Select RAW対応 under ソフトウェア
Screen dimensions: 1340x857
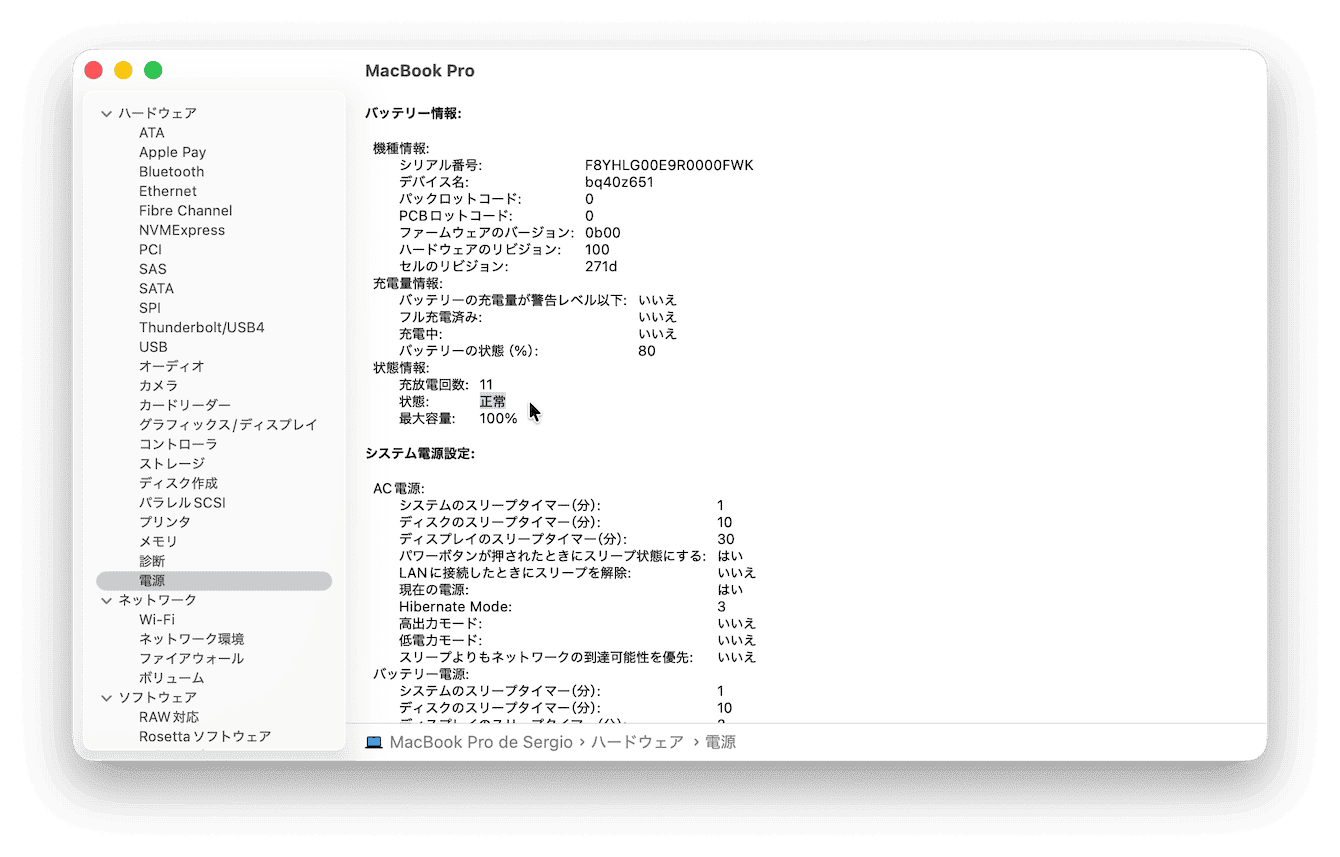(169, 717)
